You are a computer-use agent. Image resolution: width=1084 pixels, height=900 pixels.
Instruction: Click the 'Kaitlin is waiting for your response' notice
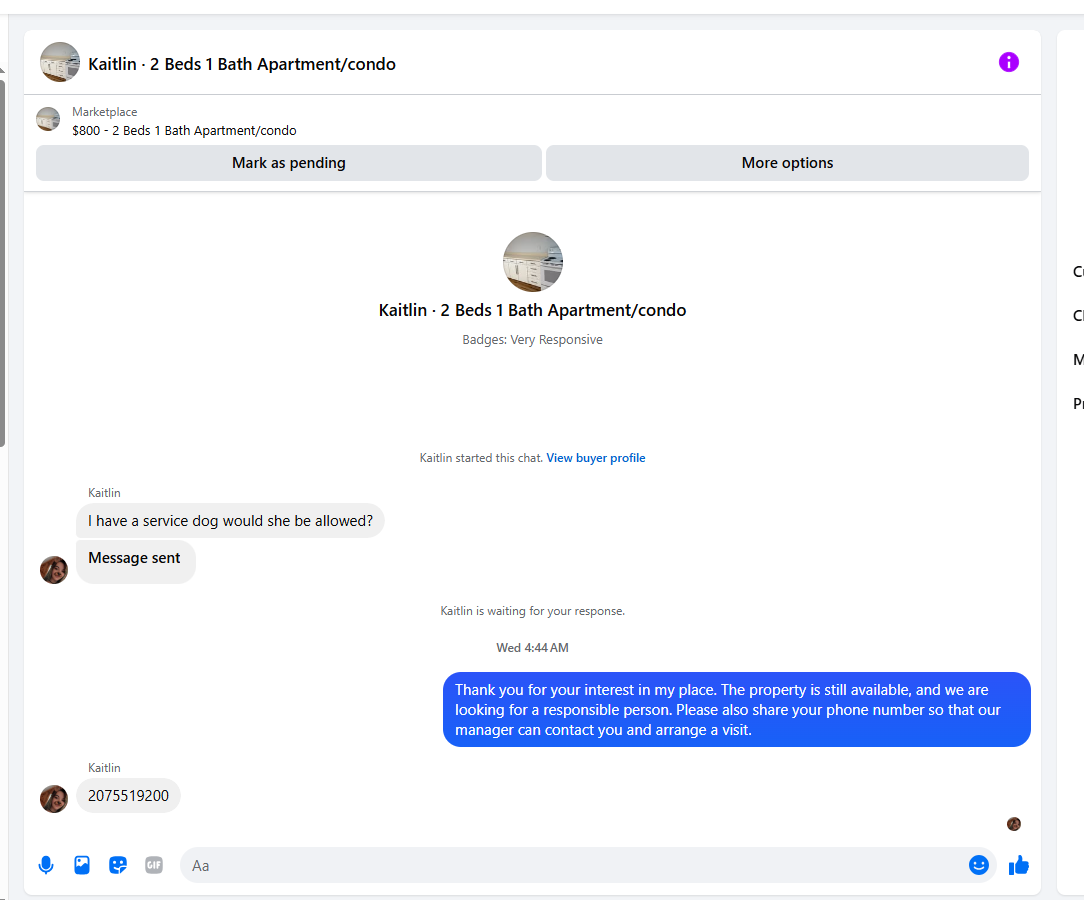[x=532, y=611]
